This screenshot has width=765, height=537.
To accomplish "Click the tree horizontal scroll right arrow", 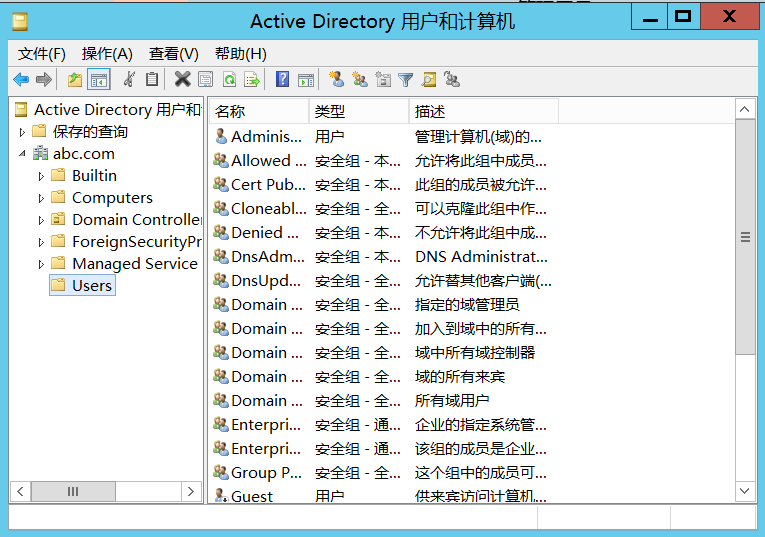I will [x=191, y=491].
